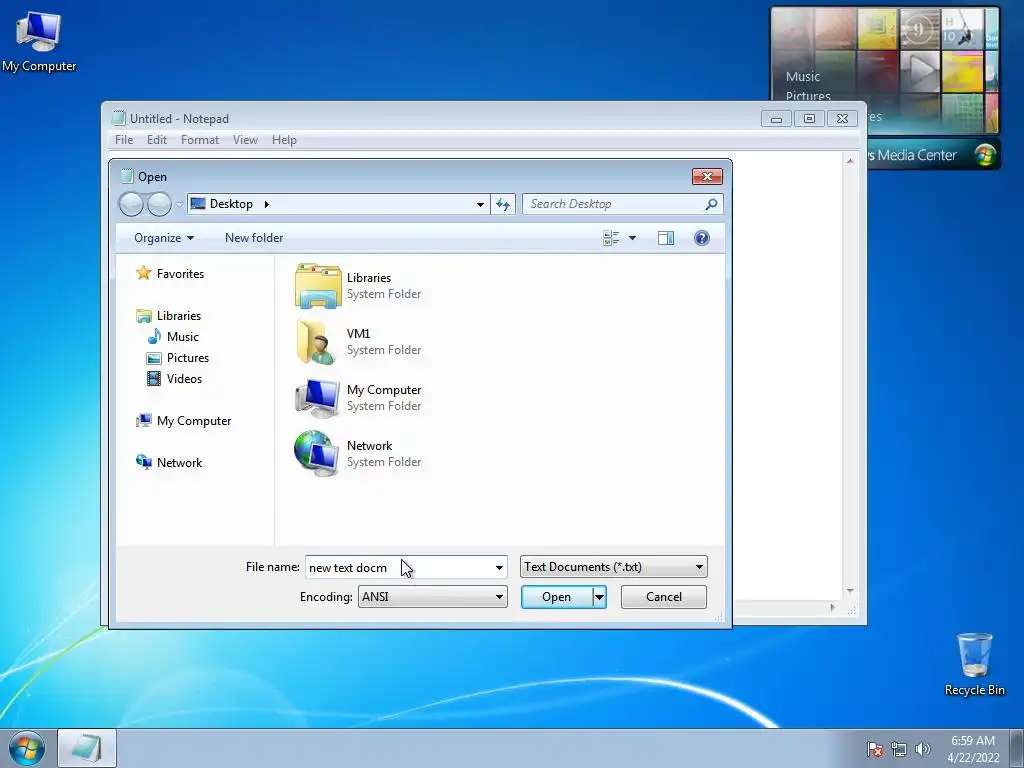Click the Videos film icon in sidebar
This screenshot has width=1024, height=768.
click(x=154, y=379)
